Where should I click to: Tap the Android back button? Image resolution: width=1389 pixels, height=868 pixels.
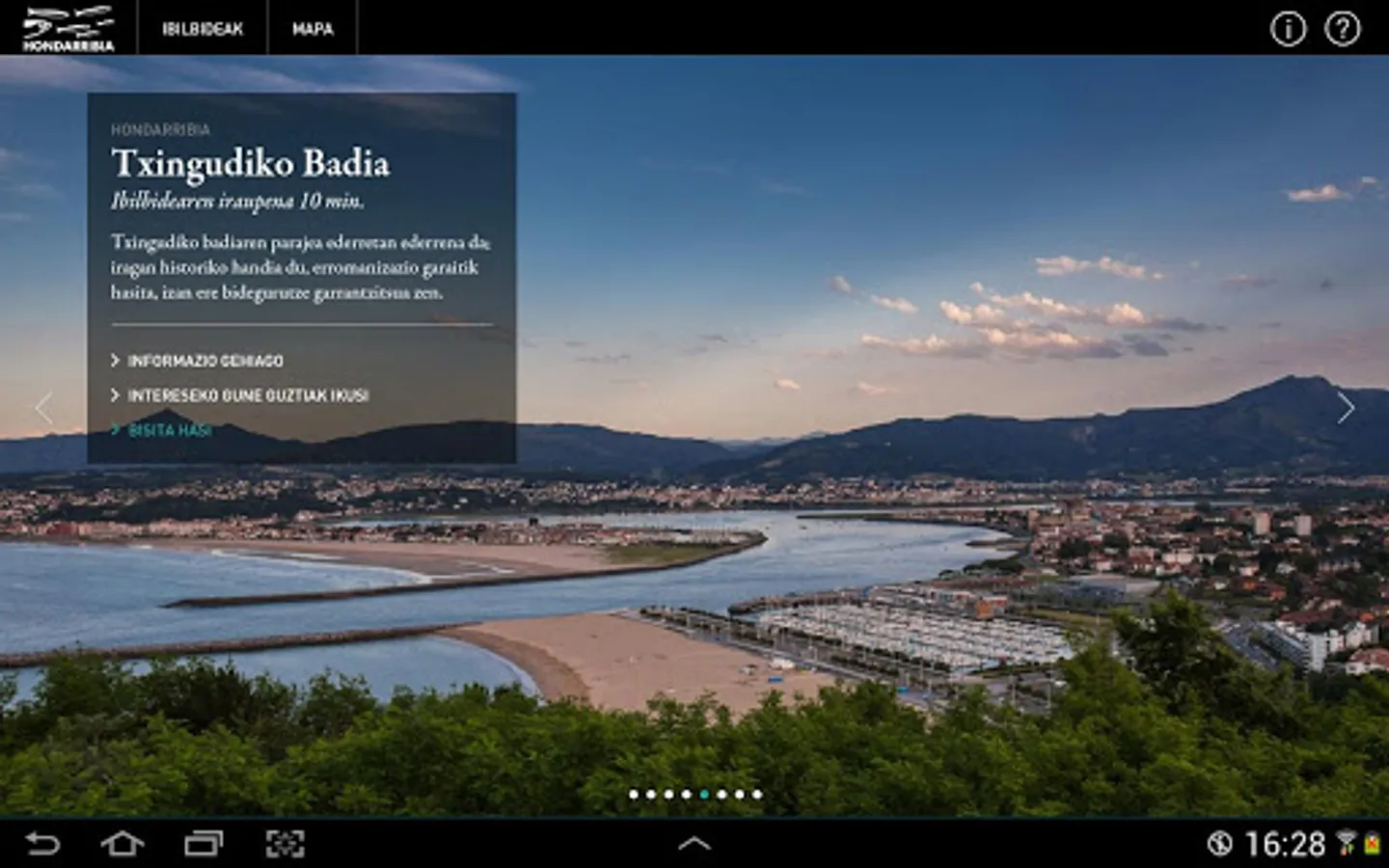pos(41,844)
